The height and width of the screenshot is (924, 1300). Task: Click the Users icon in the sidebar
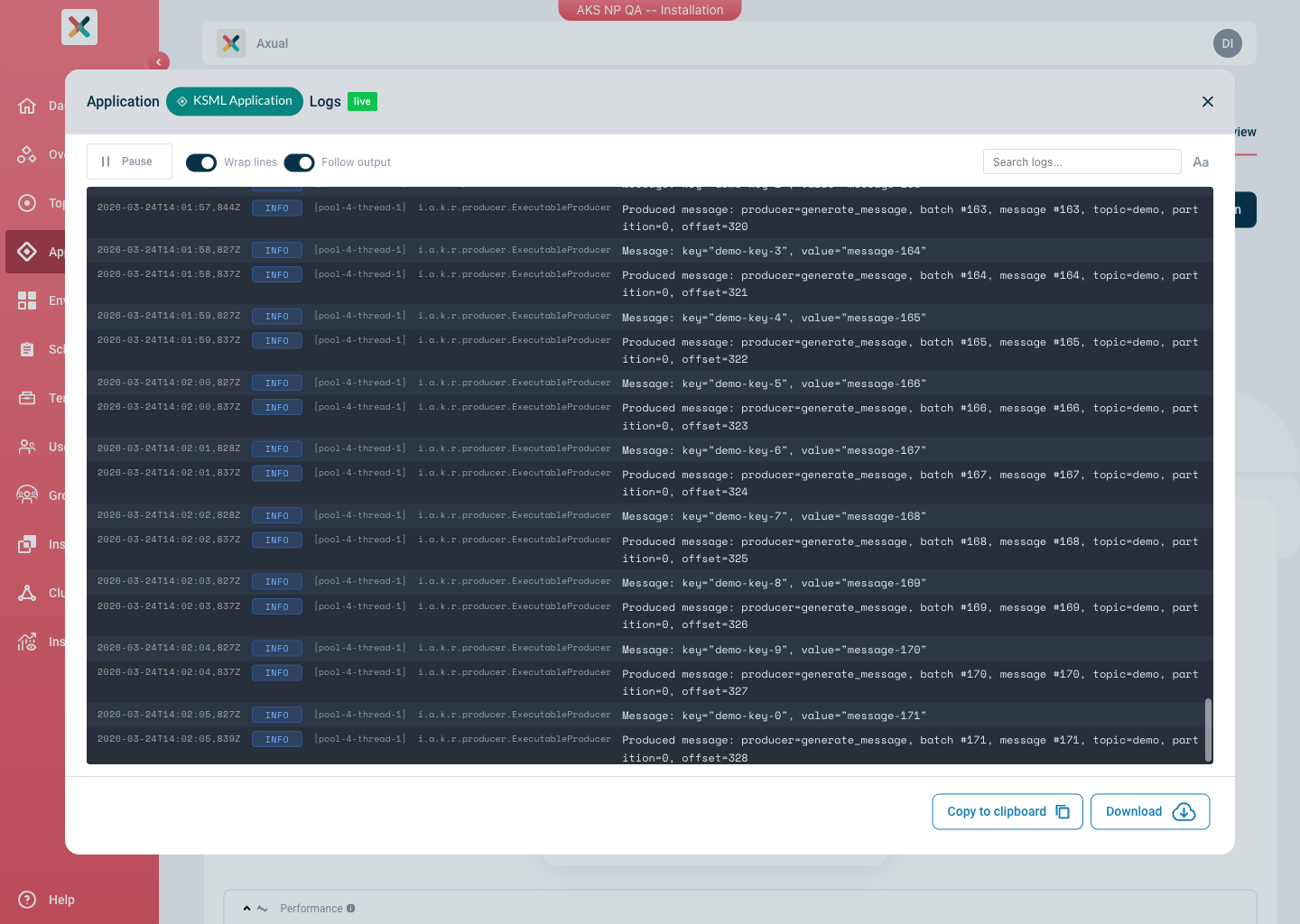pyautogui.click(x=27, y=447)
